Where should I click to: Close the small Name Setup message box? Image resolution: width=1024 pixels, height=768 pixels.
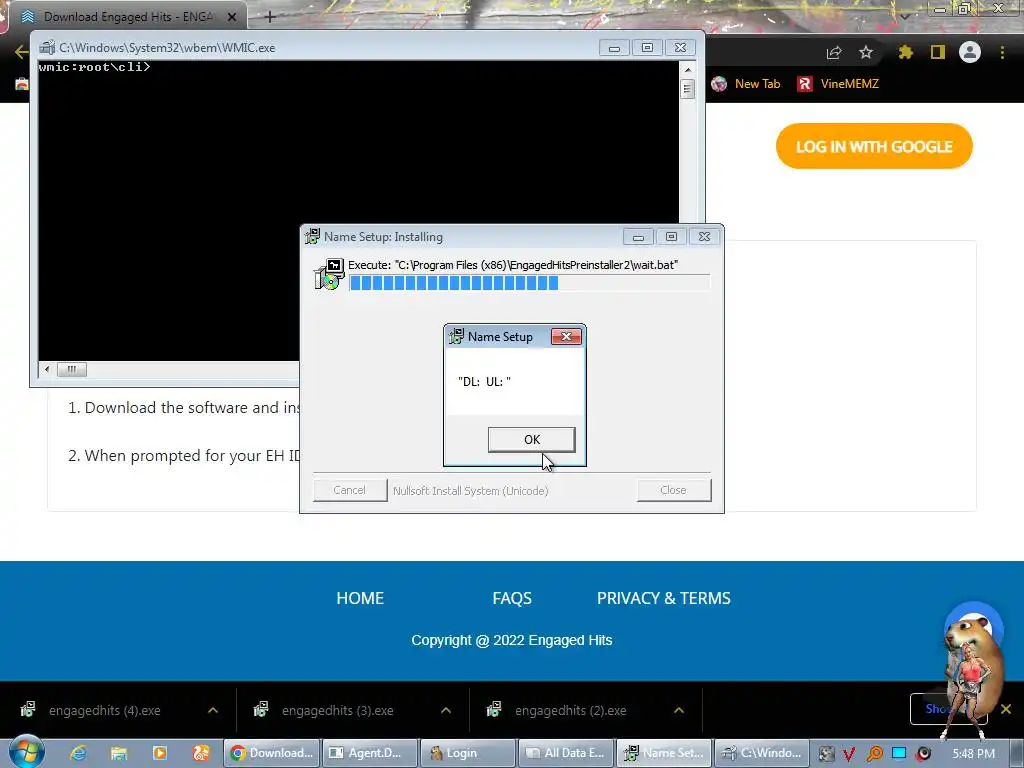coord(566,336)
